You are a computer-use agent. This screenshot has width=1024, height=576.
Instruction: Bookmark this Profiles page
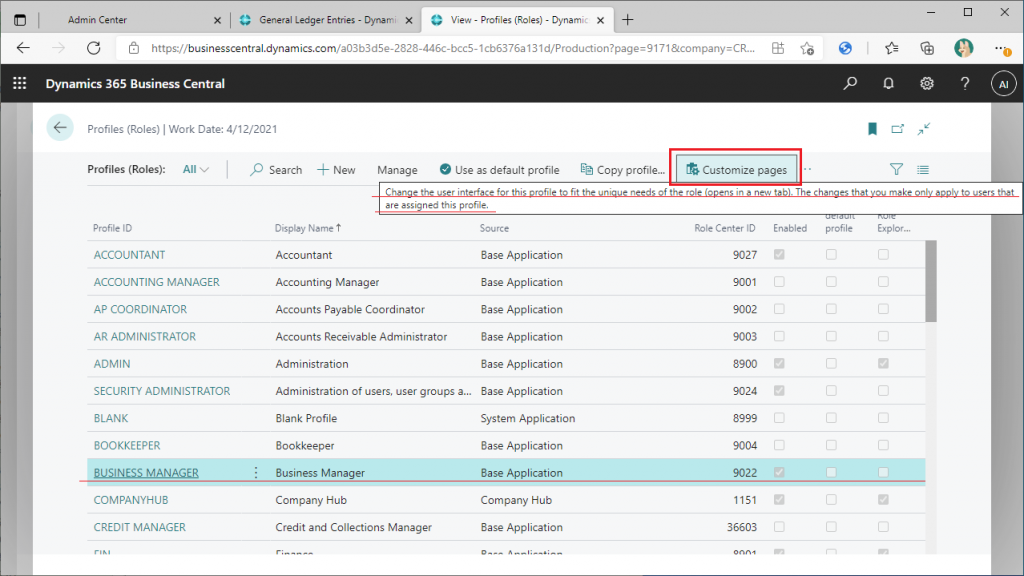872,129
